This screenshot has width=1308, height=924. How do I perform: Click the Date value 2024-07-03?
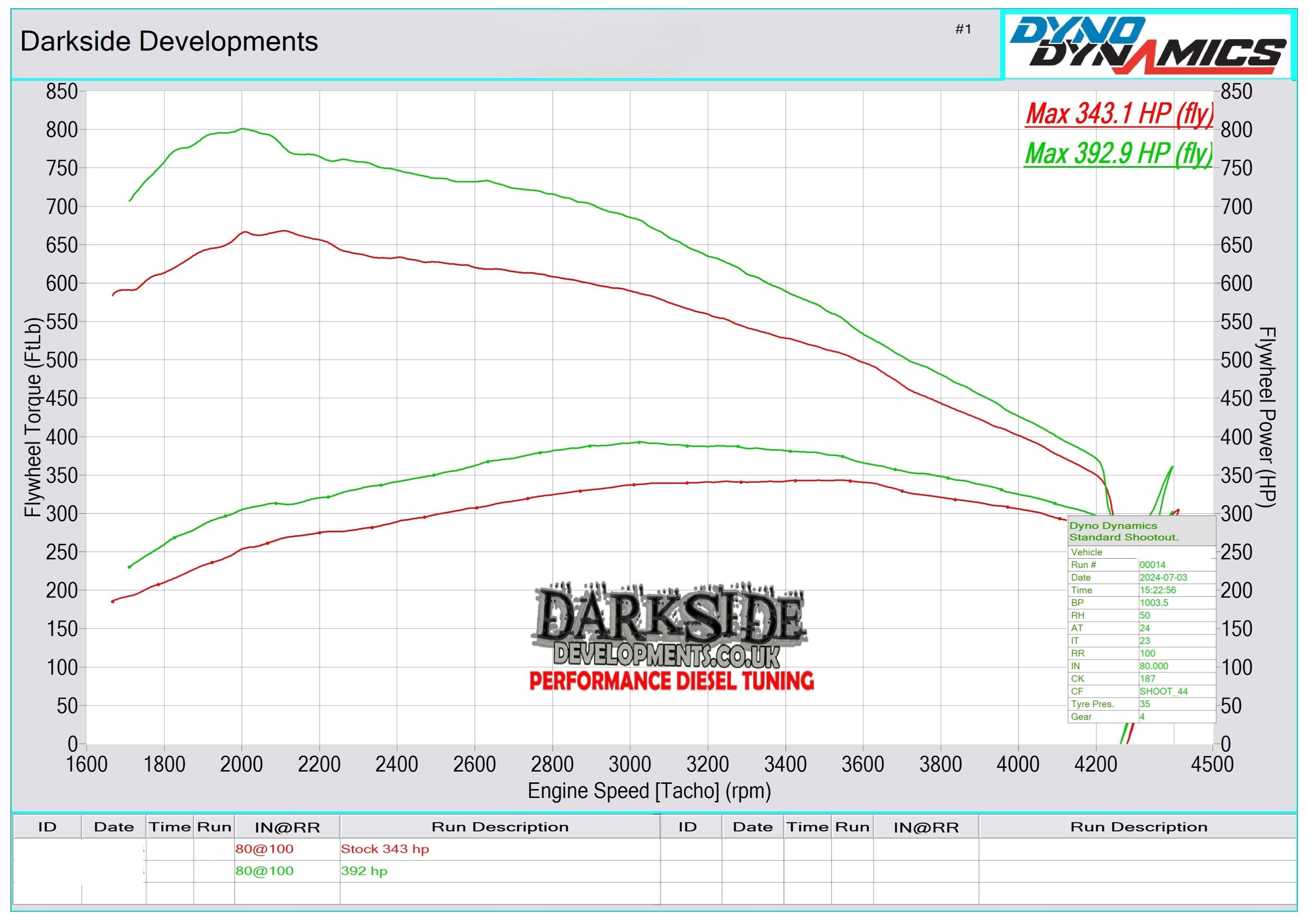[1163, 577]
